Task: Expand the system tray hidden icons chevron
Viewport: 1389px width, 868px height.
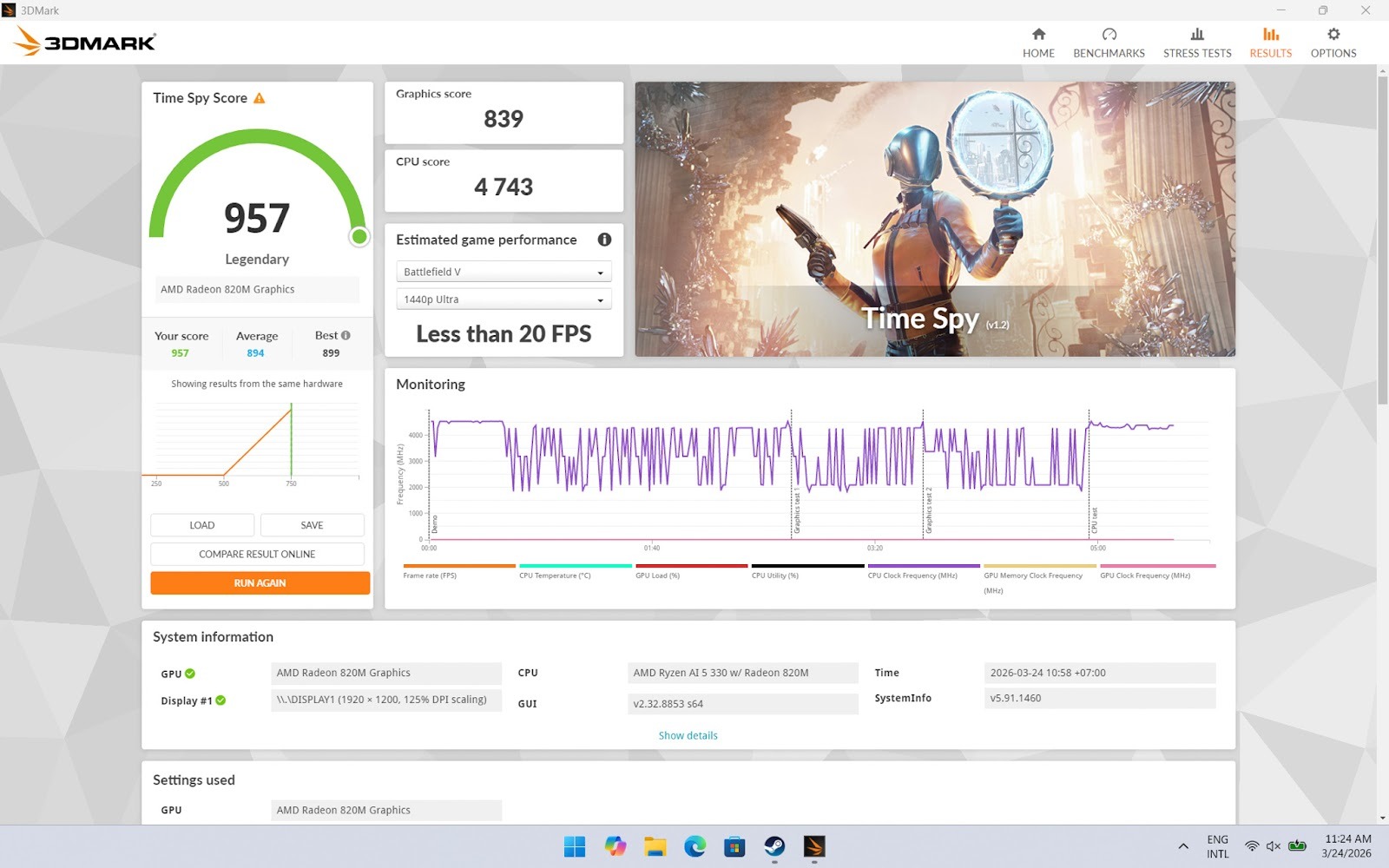Action: [1182, 846]
